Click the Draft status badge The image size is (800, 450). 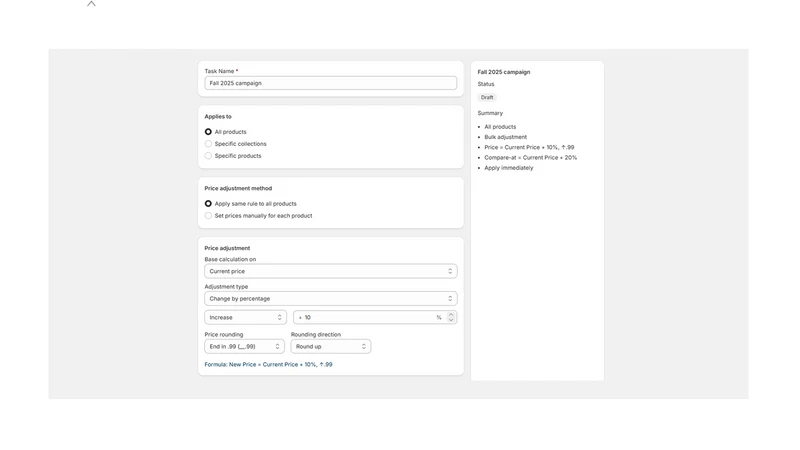pyautogui.click(x=487, y=97)
